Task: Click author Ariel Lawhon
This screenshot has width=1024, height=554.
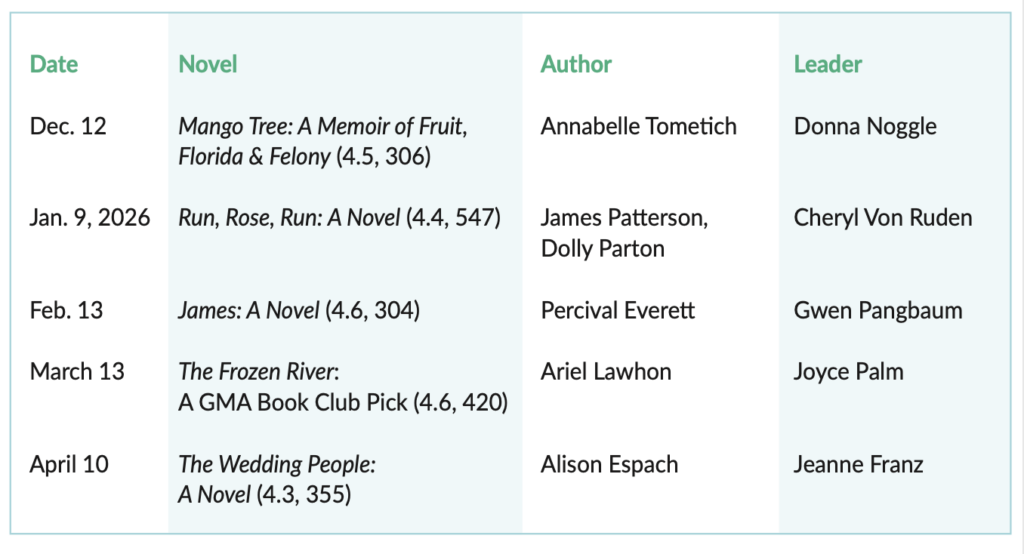Action: [x=606, y=372]
